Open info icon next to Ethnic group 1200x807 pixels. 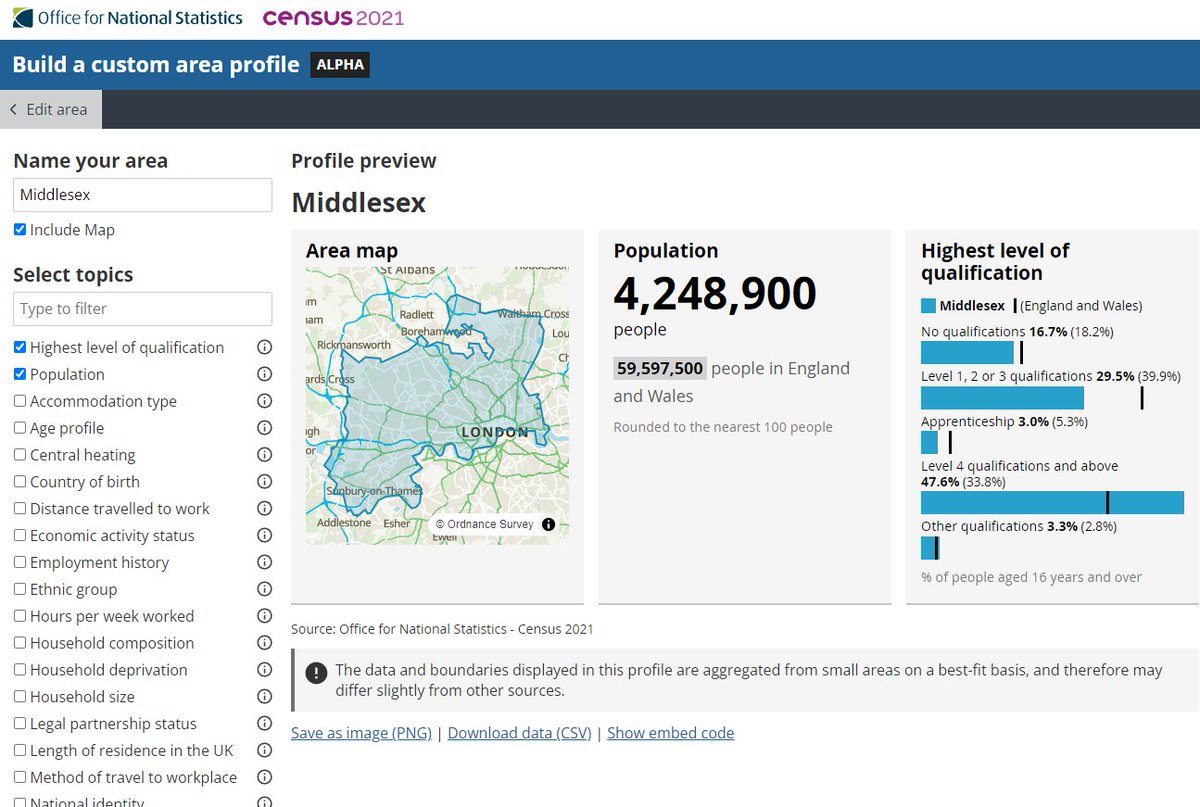(x=264, y=589)
